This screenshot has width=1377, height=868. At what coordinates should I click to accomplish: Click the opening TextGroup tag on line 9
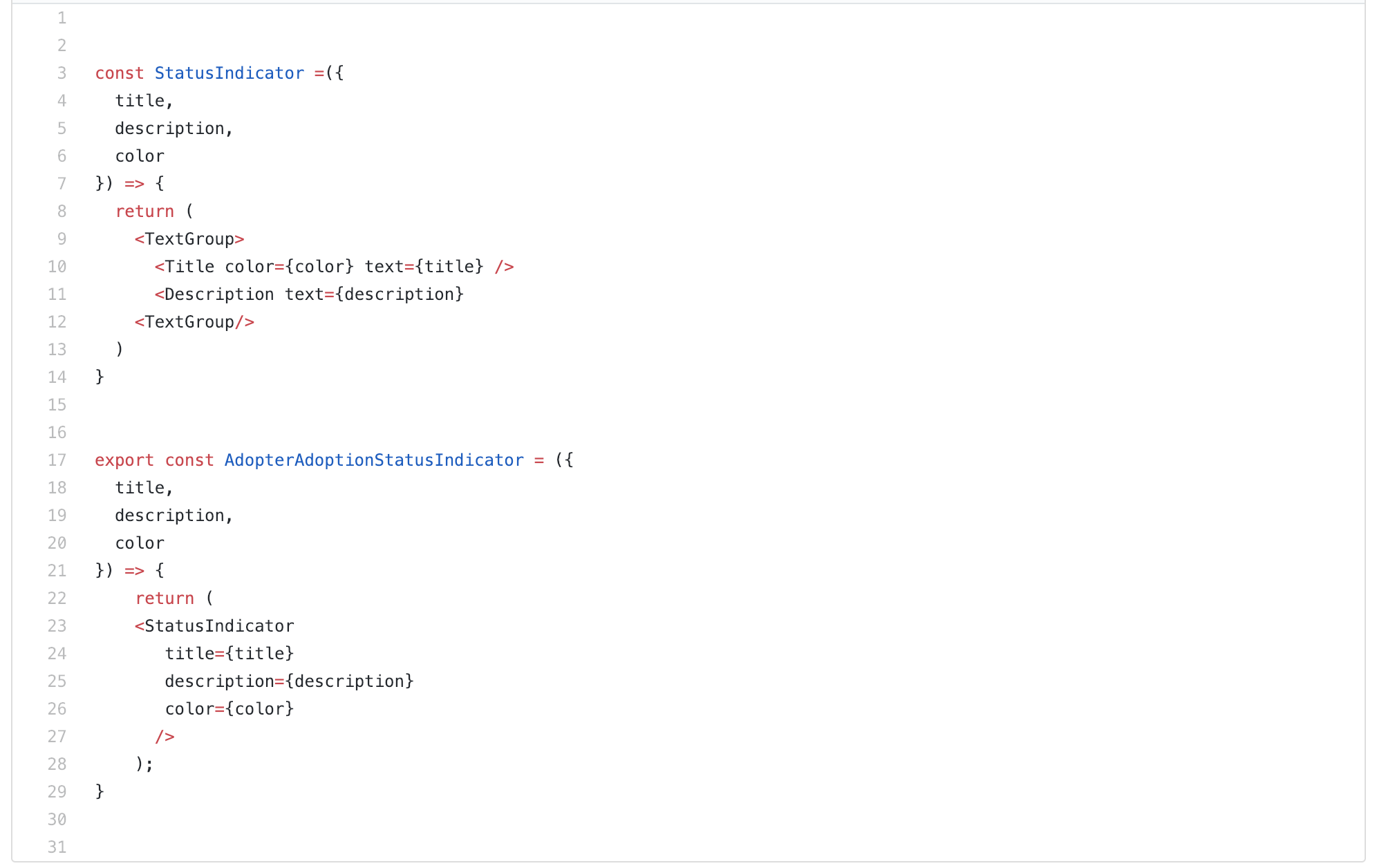click(189, 239)
